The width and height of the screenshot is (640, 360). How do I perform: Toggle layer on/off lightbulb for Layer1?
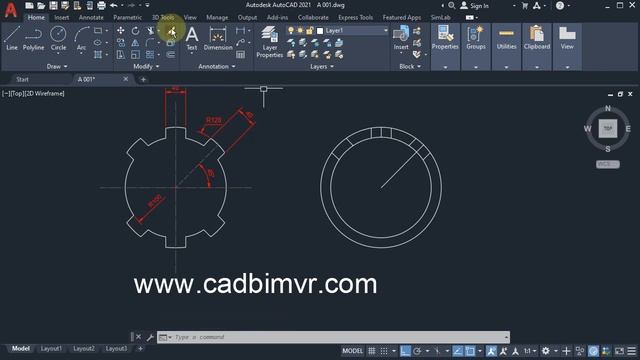[291, 31]
